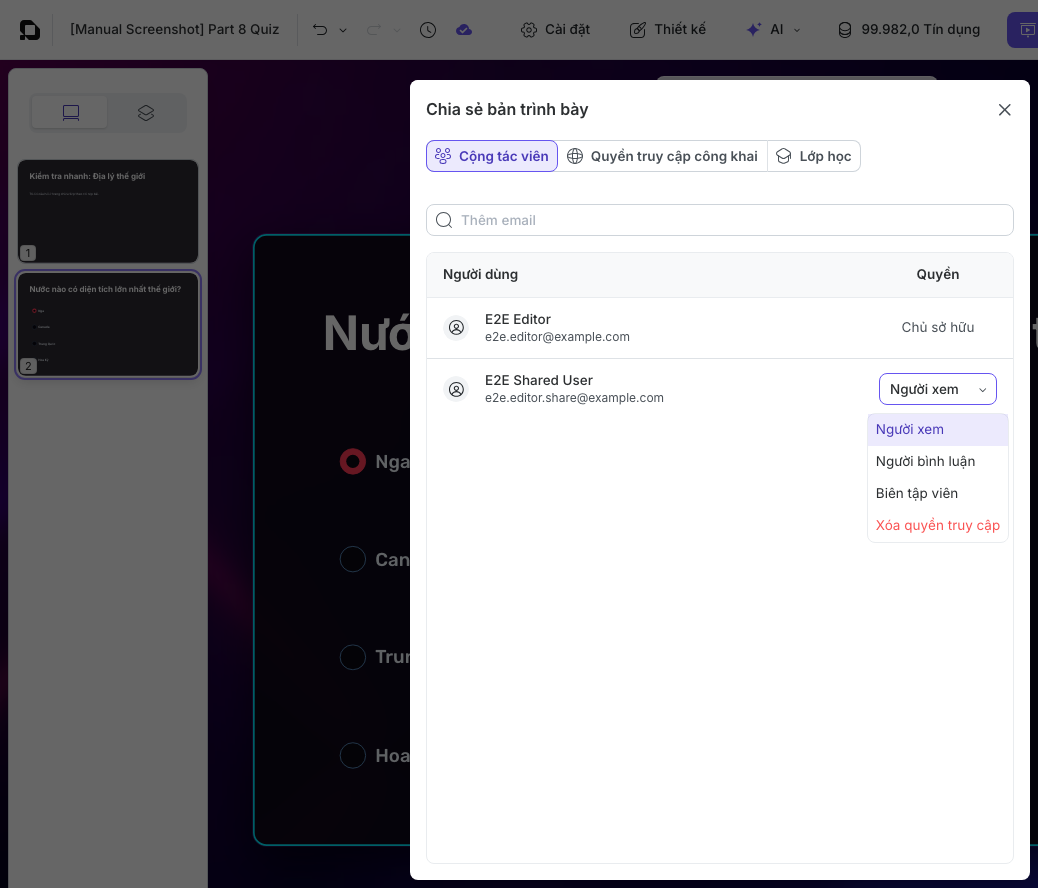
Task: Focus the Thêm email search field
Action: (720, 220)
